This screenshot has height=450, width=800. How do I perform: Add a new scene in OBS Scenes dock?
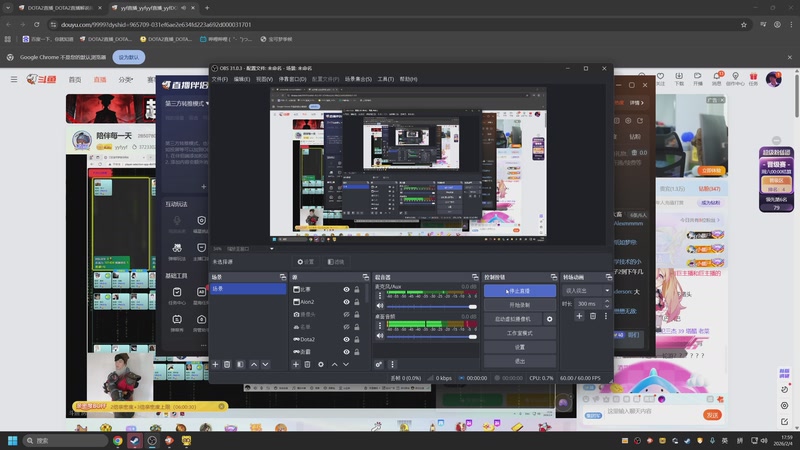coord(215,364)
